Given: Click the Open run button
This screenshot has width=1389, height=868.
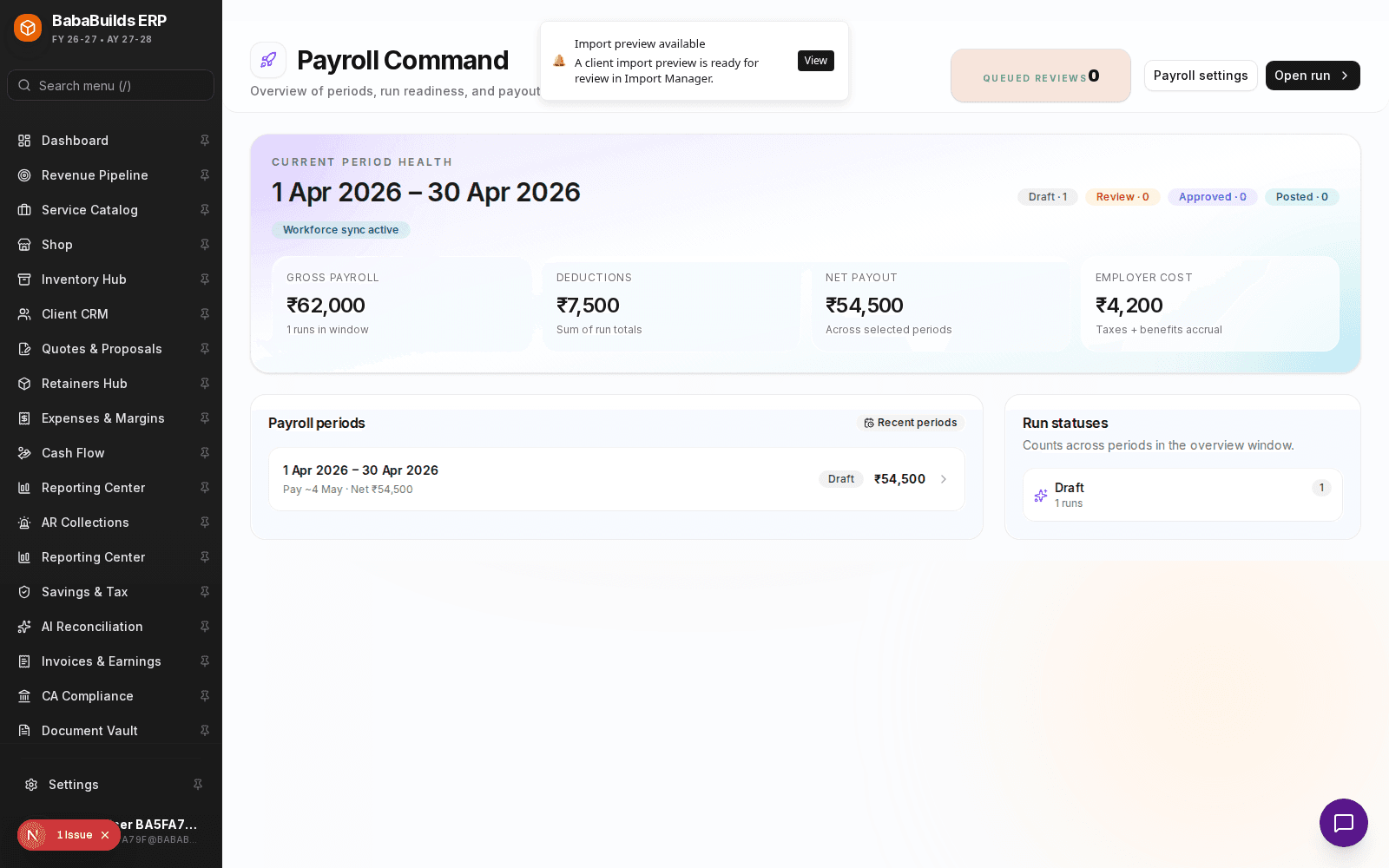Looking at the screenshot, I should [x=1313, y=76].
